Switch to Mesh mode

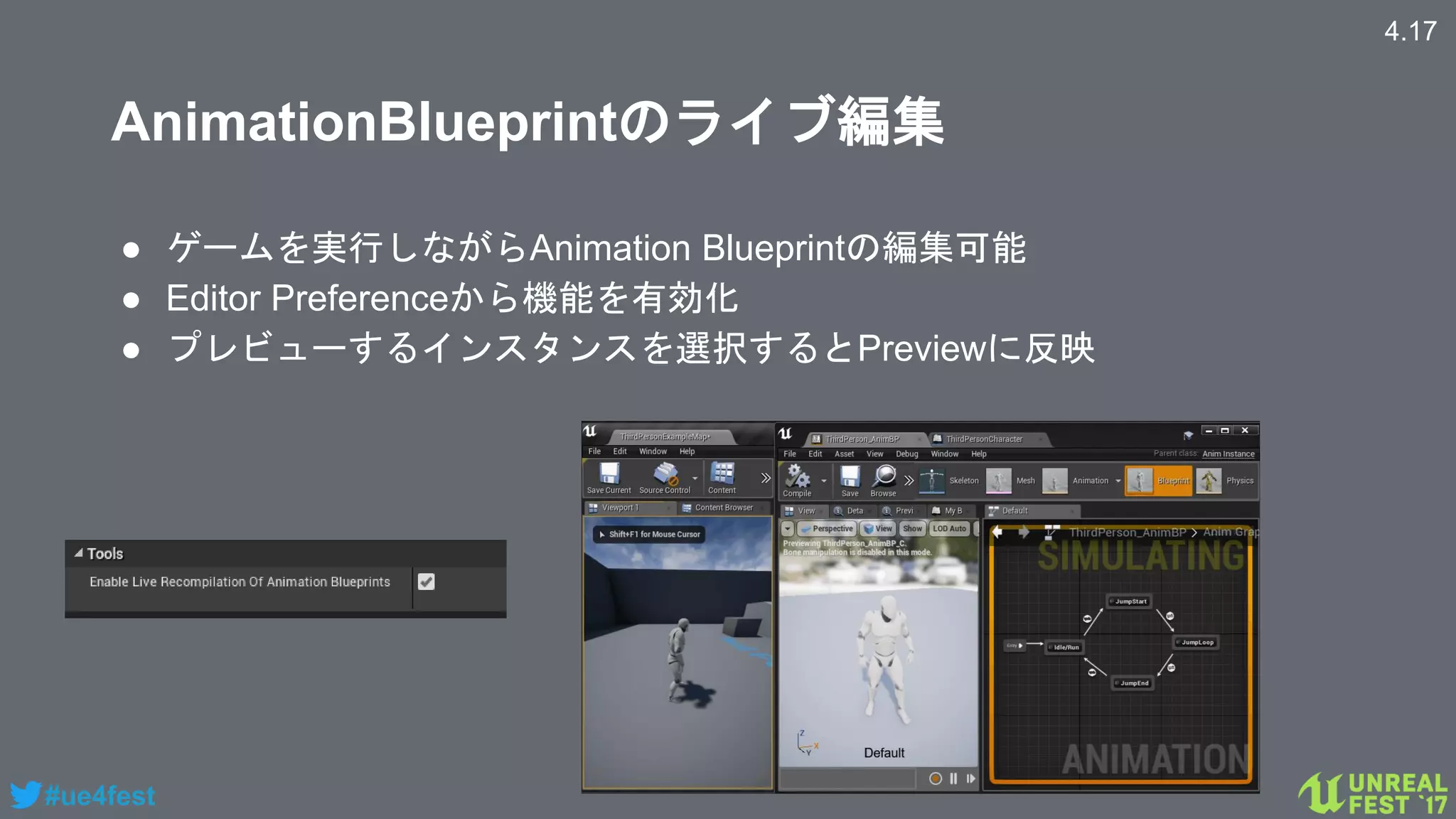tap(1010, 481)
